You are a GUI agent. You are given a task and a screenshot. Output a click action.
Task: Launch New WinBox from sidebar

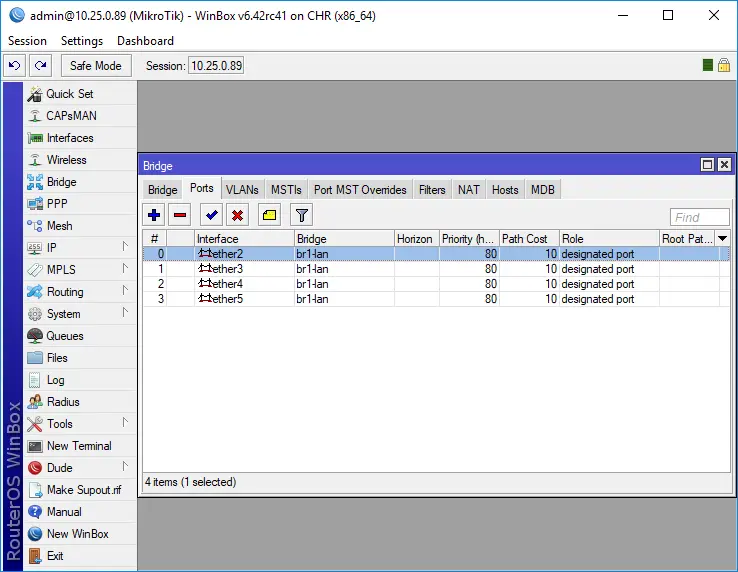coord(80,534)
